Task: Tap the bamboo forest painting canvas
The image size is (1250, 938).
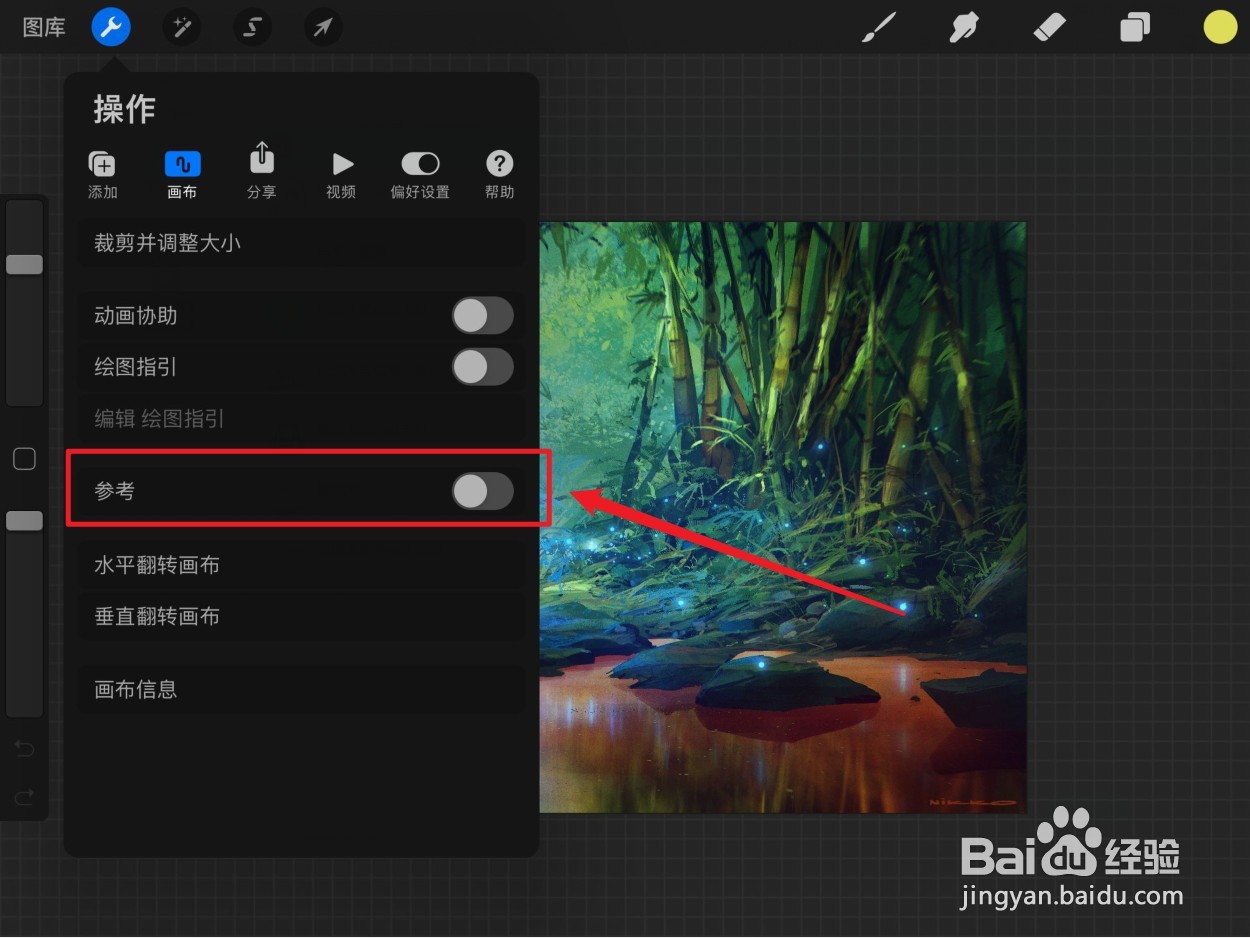Action: tap(783, 517)
